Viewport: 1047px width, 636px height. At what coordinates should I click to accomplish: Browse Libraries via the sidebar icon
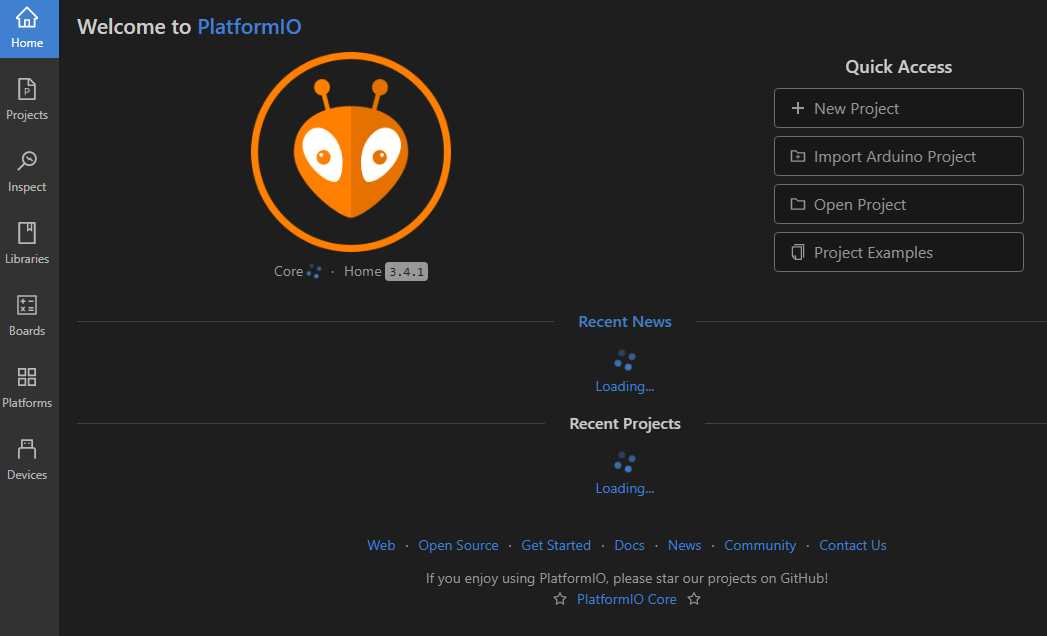[28, 242]
